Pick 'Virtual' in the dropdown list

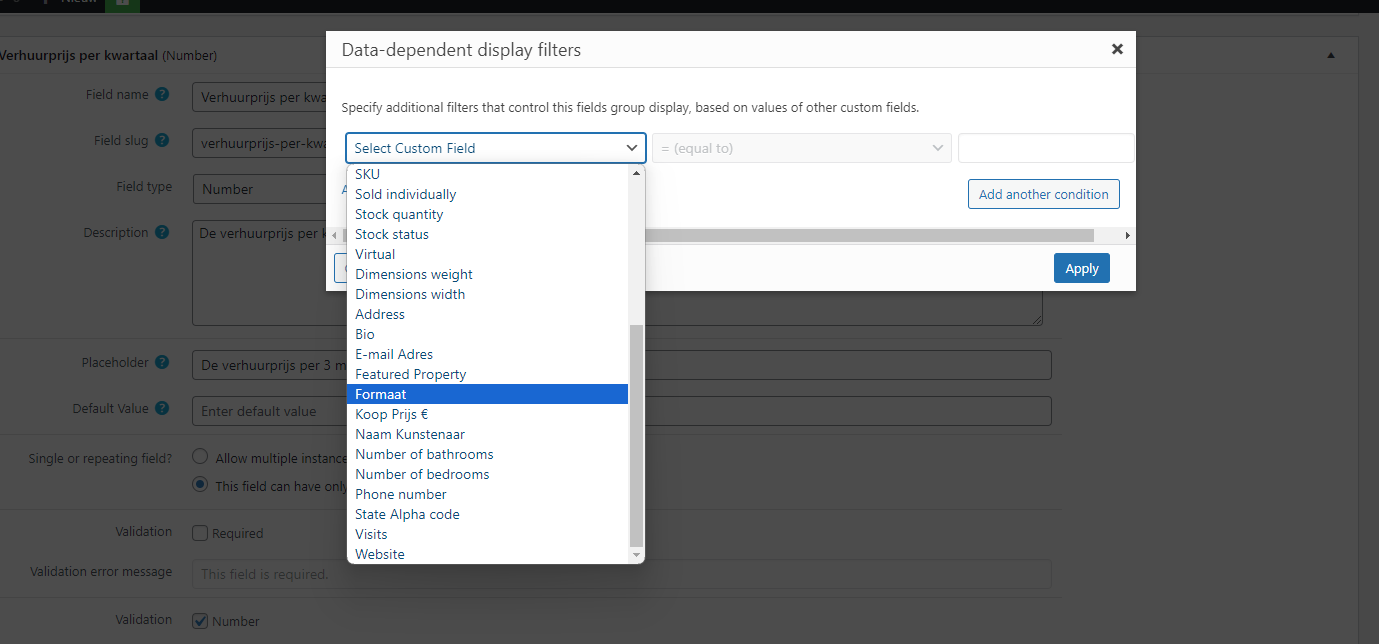(487, 254)
